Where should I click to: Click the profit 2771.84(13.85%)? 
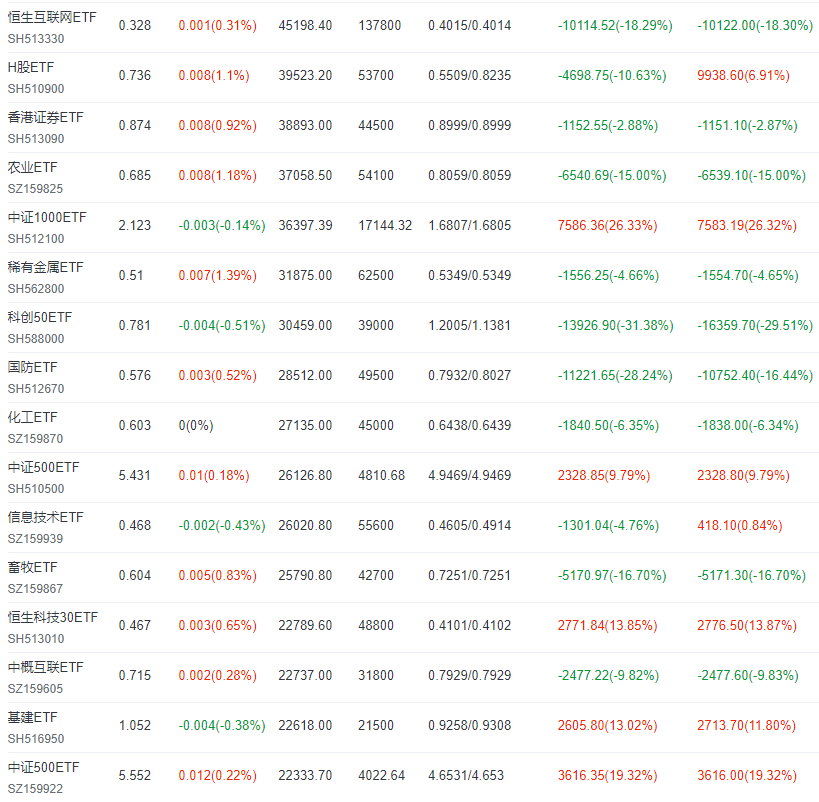point(607,626)
